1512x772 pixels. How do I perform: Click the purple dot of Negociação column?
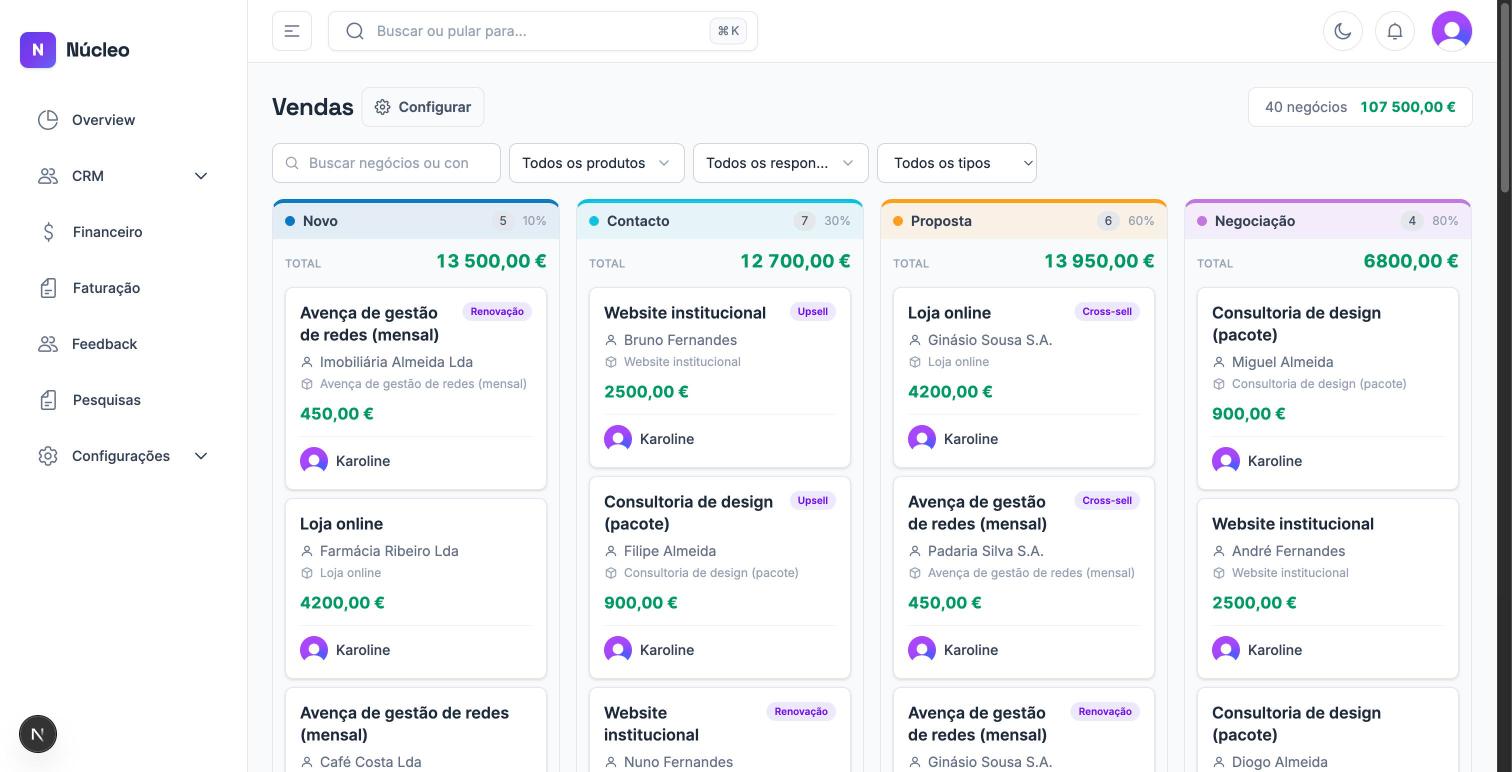[1202, 221]
